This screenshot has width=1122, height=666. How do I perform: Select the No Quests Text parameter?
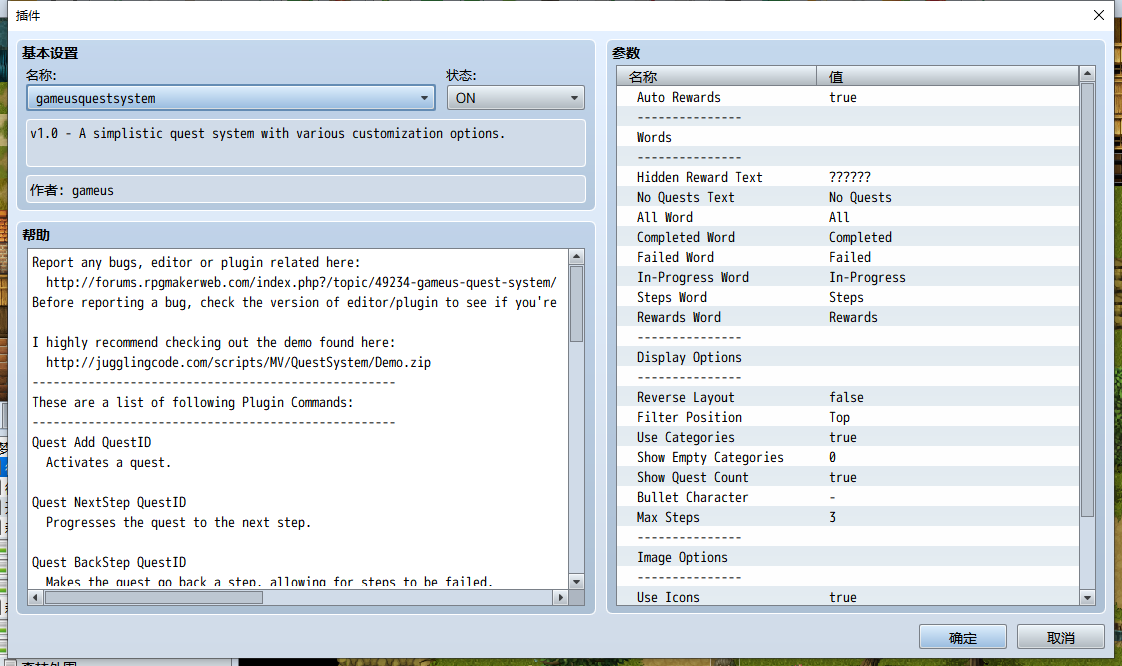click(x=848, y=197)
